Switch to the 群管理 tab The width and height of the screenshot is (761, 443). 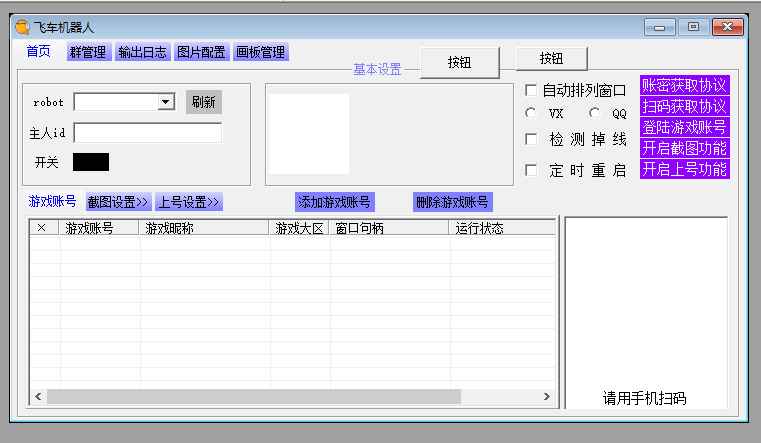[x=88, y=52]
